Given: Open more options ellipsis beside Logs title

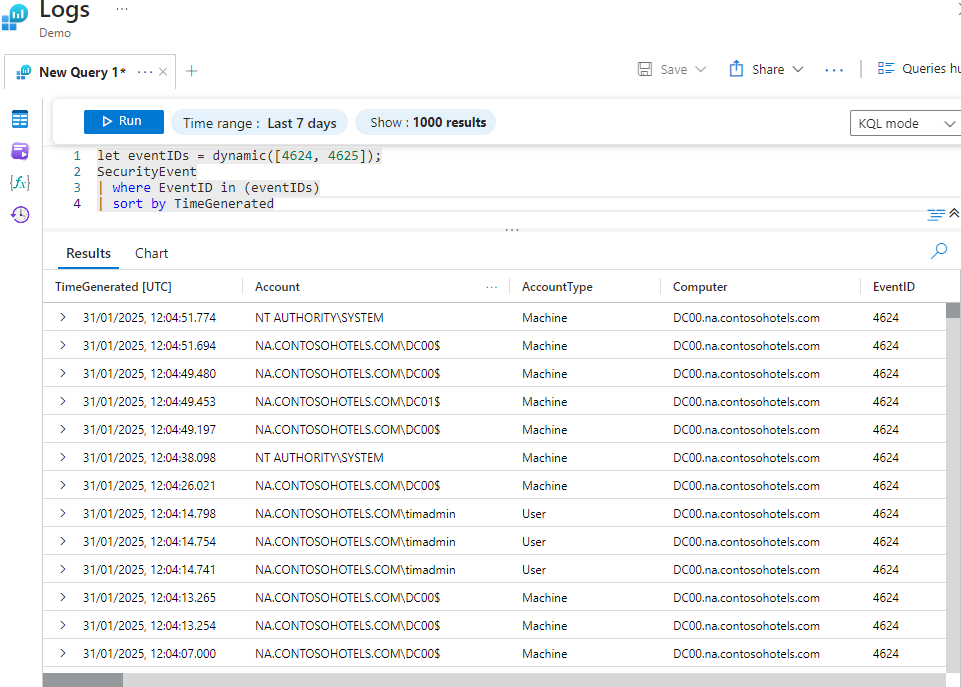Looking at the screenshot, I should (122, 9).
